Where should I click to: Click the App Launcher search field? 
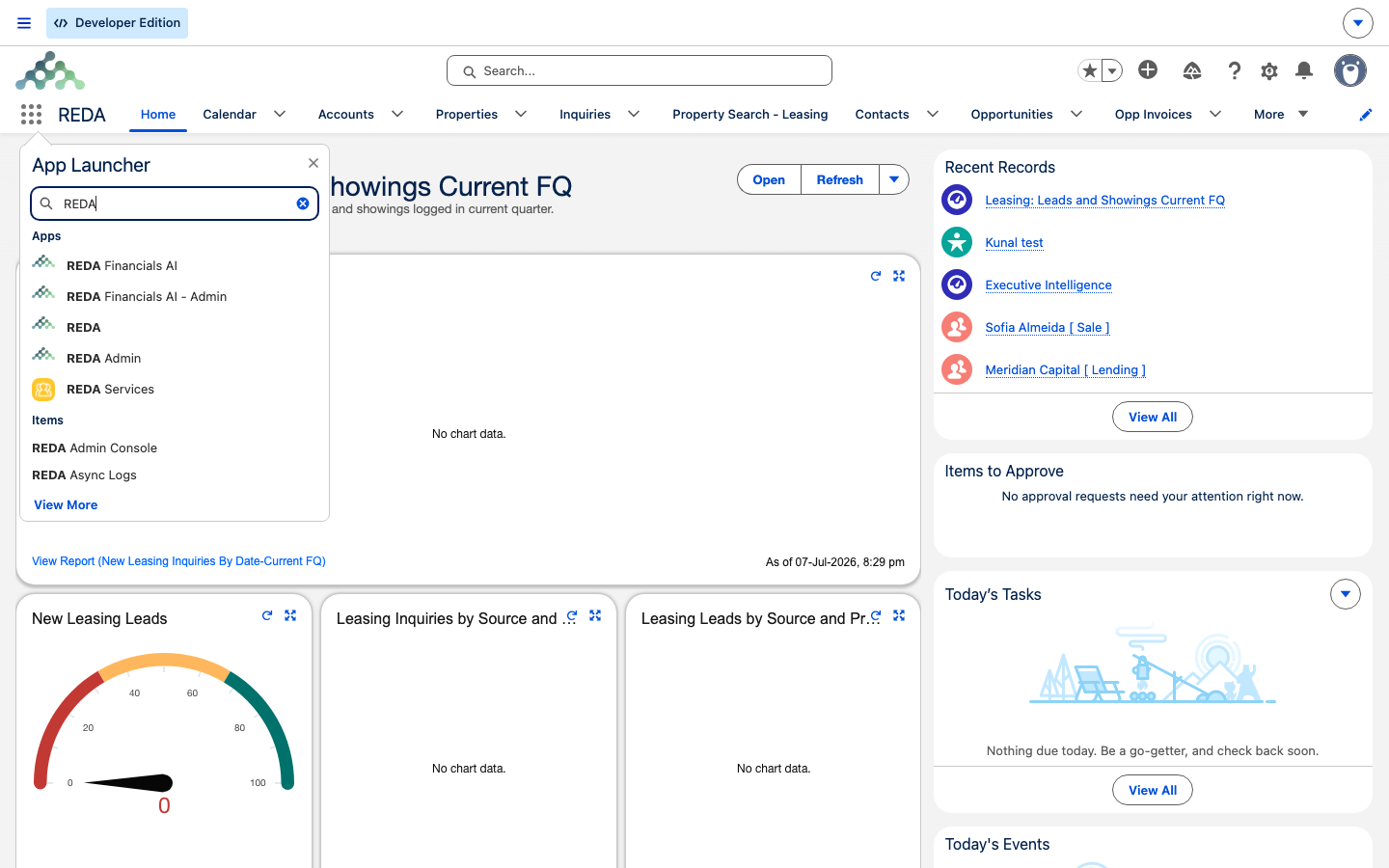175,203
